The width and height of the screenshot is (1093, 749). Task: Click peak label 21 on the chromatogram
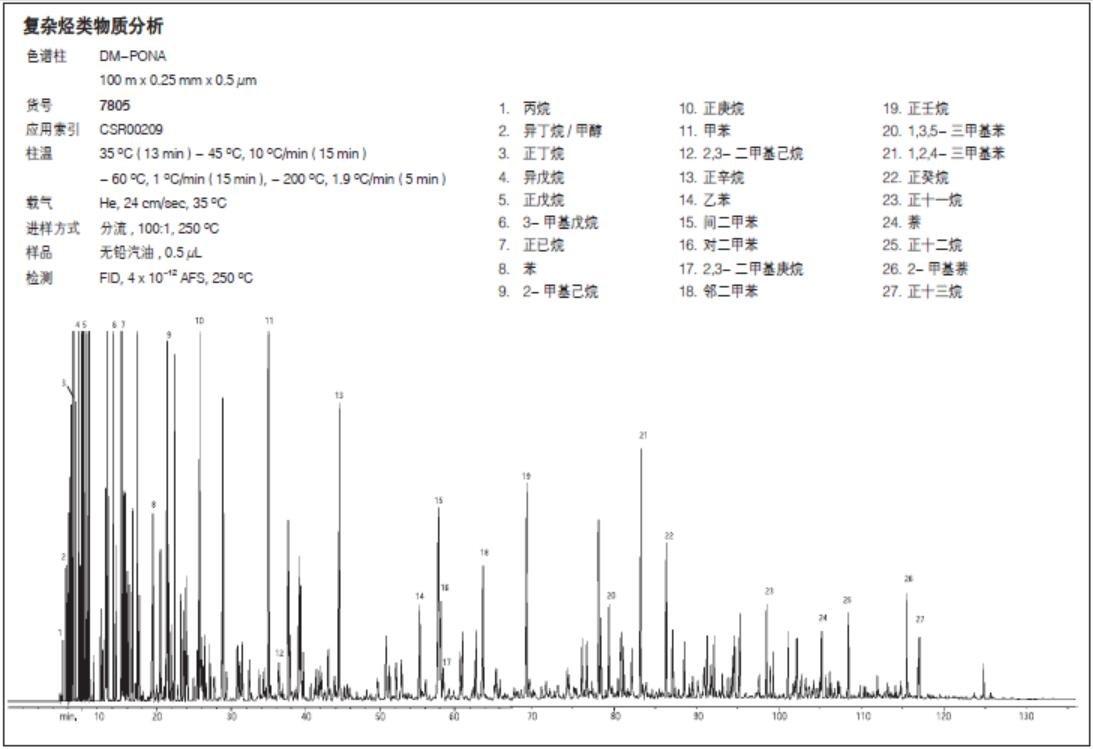pyautogui.click(x=643, y=435)
